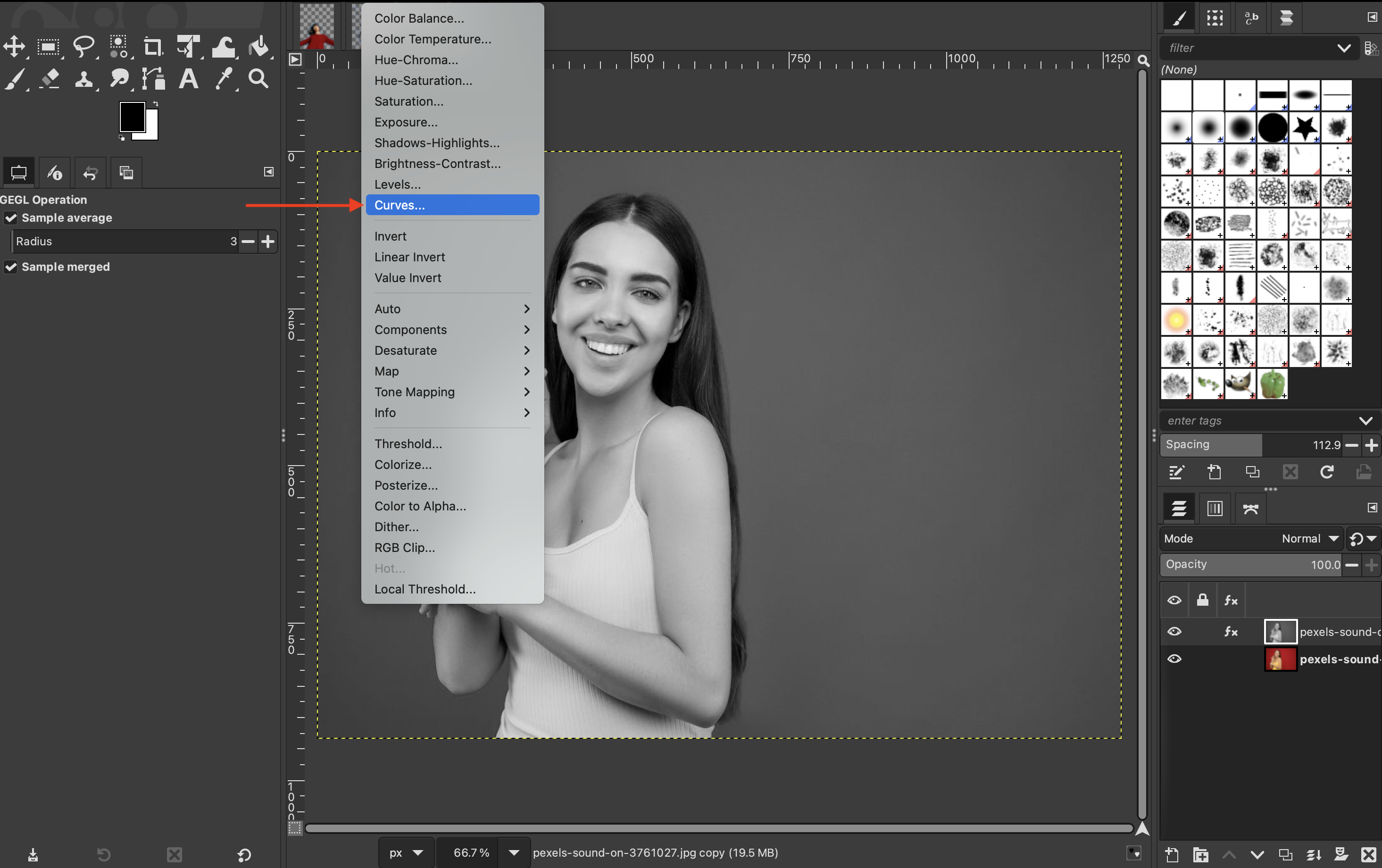
Task: Click the black foreground color swatch
Action: tap(132, 117)
